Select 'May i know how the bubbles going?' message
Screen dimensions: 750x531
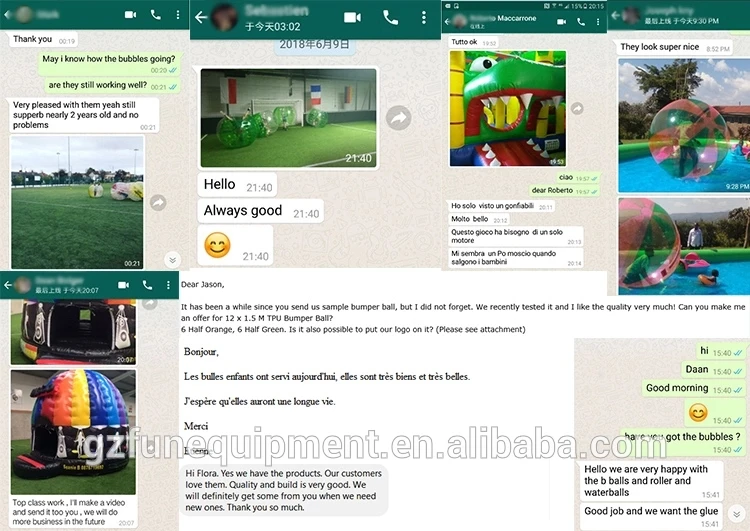click(109, 64)
